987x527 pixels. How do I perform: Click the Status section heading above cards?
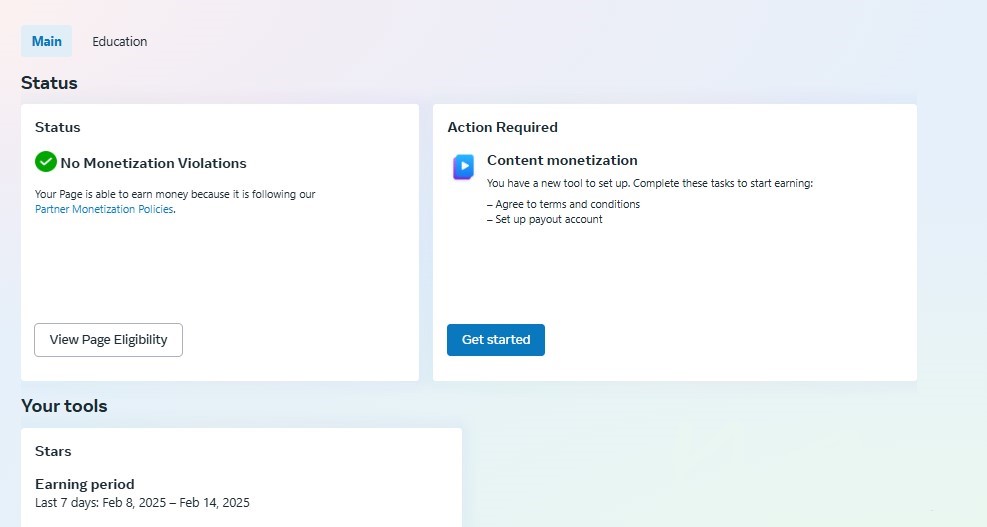pos(49,83)
